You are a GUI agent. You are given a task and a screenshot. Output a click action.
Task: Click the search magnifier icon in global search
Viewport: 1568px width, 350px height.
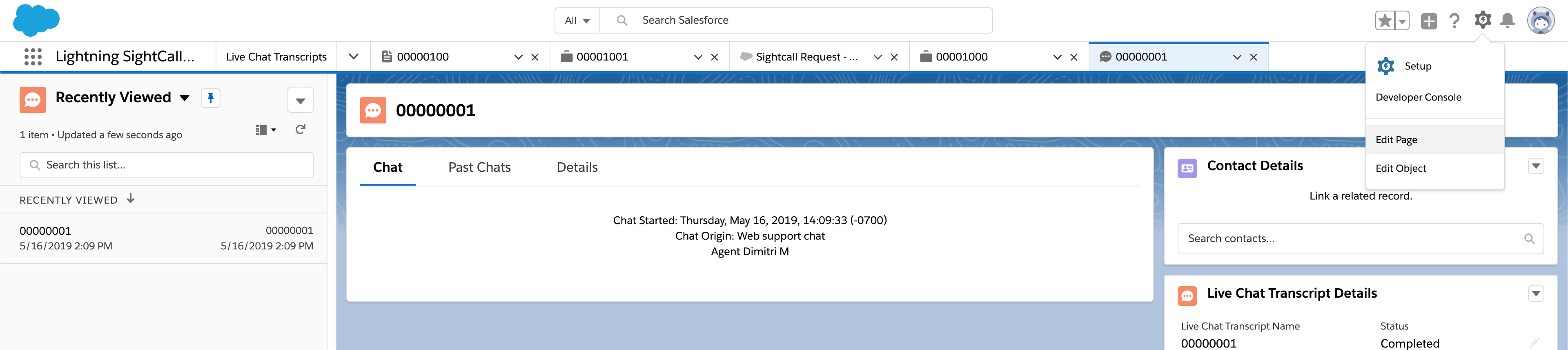(x=621, y=20)
